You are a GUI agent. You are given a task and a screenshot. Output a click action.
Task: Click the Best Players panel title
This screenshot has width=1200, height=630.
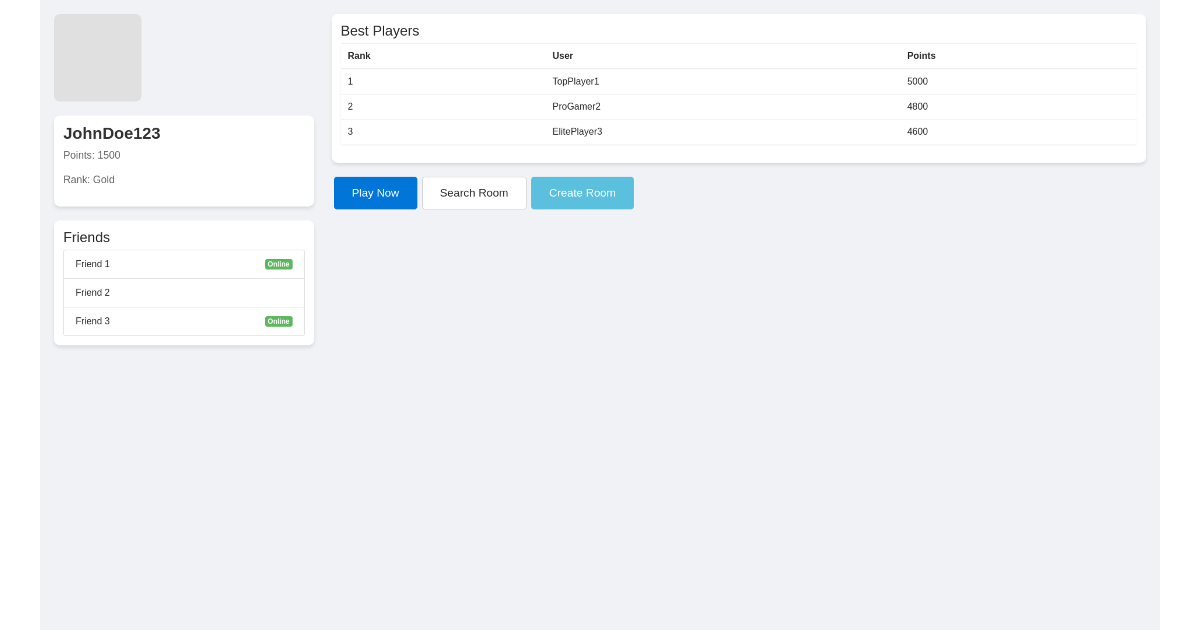pyautogui.click(x=380, y=31)
